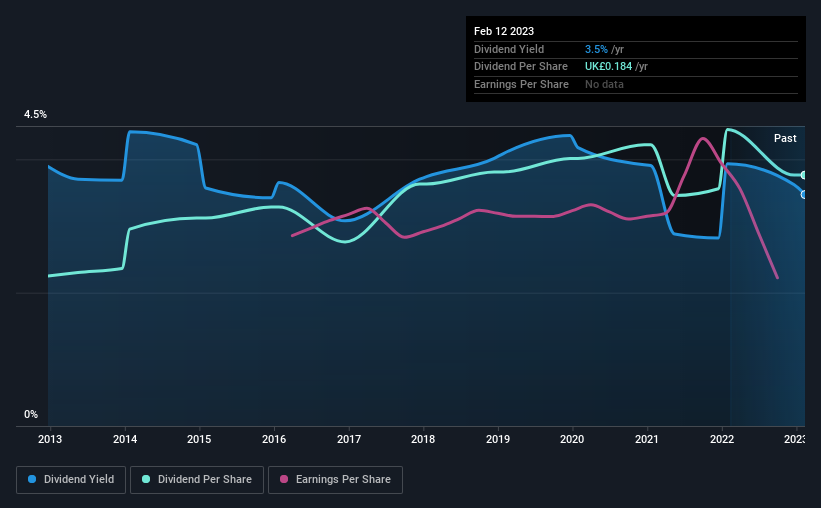Click the 3.5% Dividend Yield tooltip value
Image resolution: width=821 pixels, height=508 pixels.
point(596,49)
